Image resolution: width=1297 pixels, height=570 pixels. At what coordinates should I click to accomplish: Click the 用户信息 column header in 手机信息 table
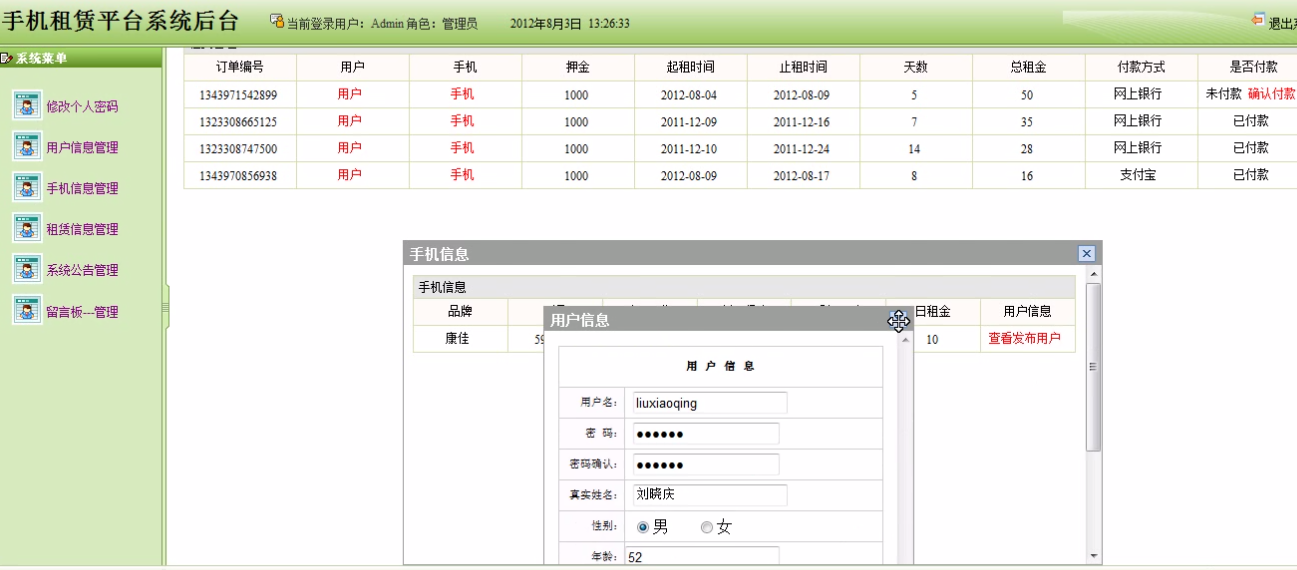(x=1027, y=312)
